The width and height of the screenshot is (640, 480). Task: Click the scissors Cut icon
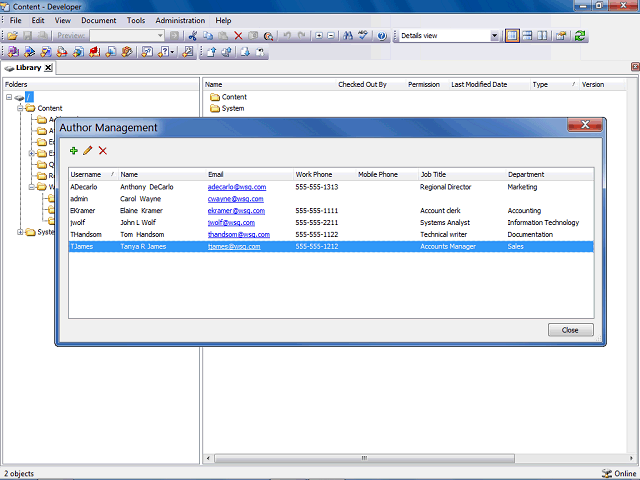pos(193,36)
